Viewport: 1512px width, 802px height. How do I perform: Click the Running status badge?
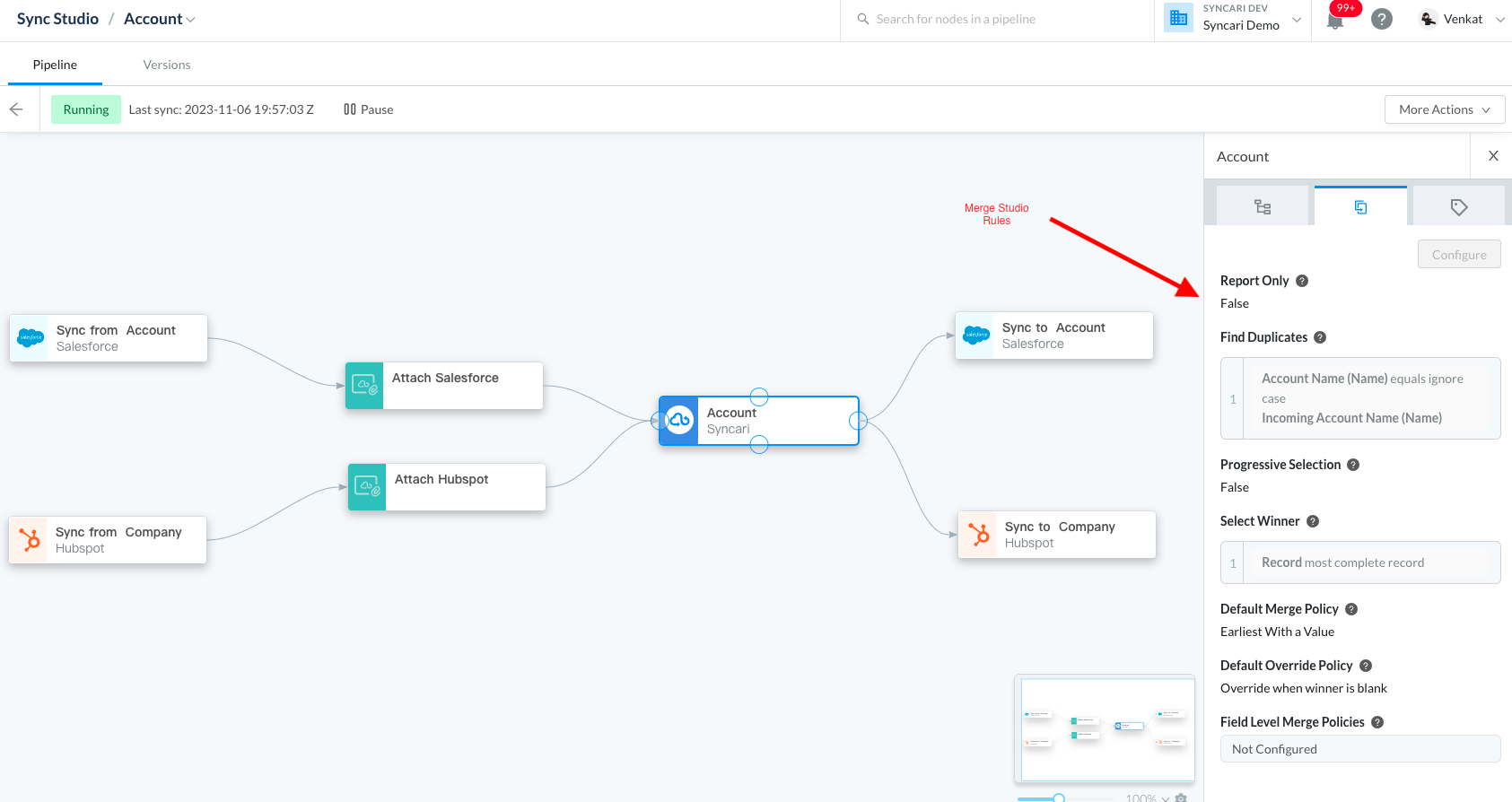coord(86,109)
